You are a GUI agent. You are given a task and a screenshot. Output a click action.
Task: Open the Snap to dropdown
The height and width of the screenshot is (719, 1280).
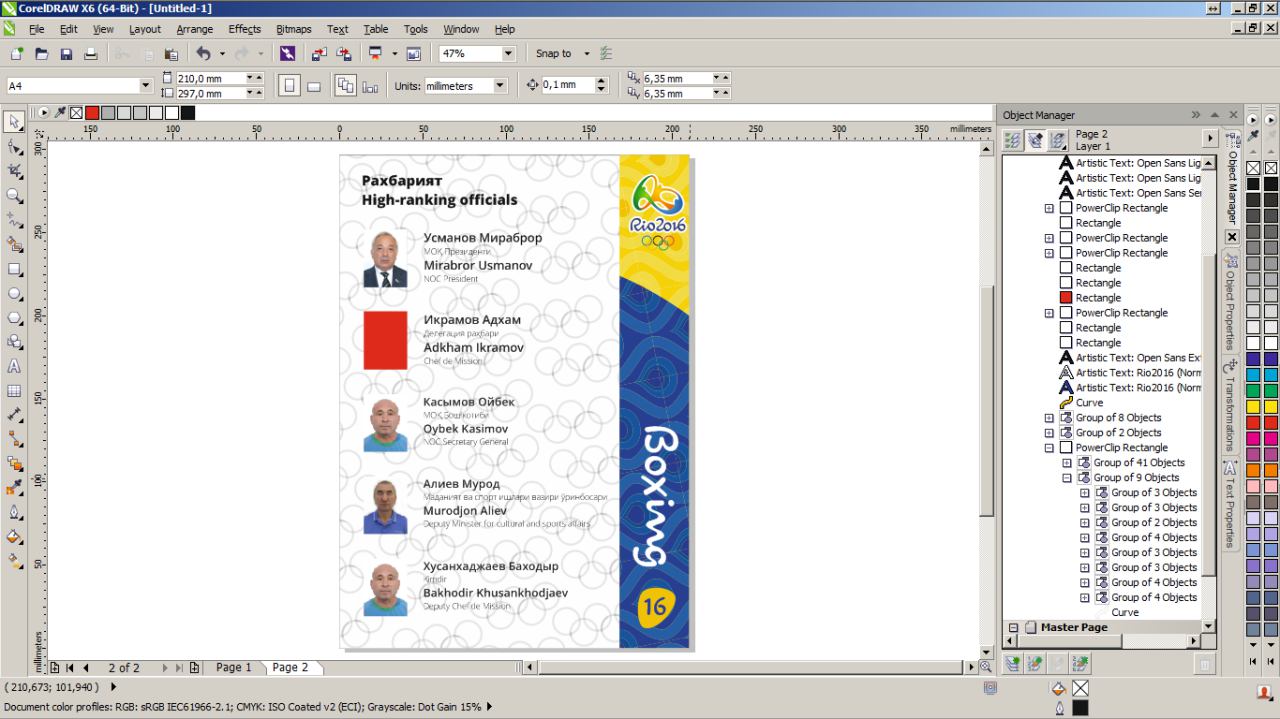point(587,53)
